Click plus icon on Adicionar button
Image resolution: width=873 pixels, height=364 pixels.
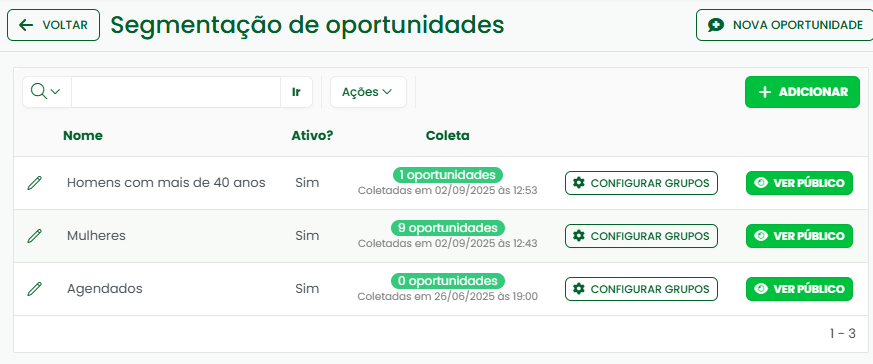click(765, 92)
